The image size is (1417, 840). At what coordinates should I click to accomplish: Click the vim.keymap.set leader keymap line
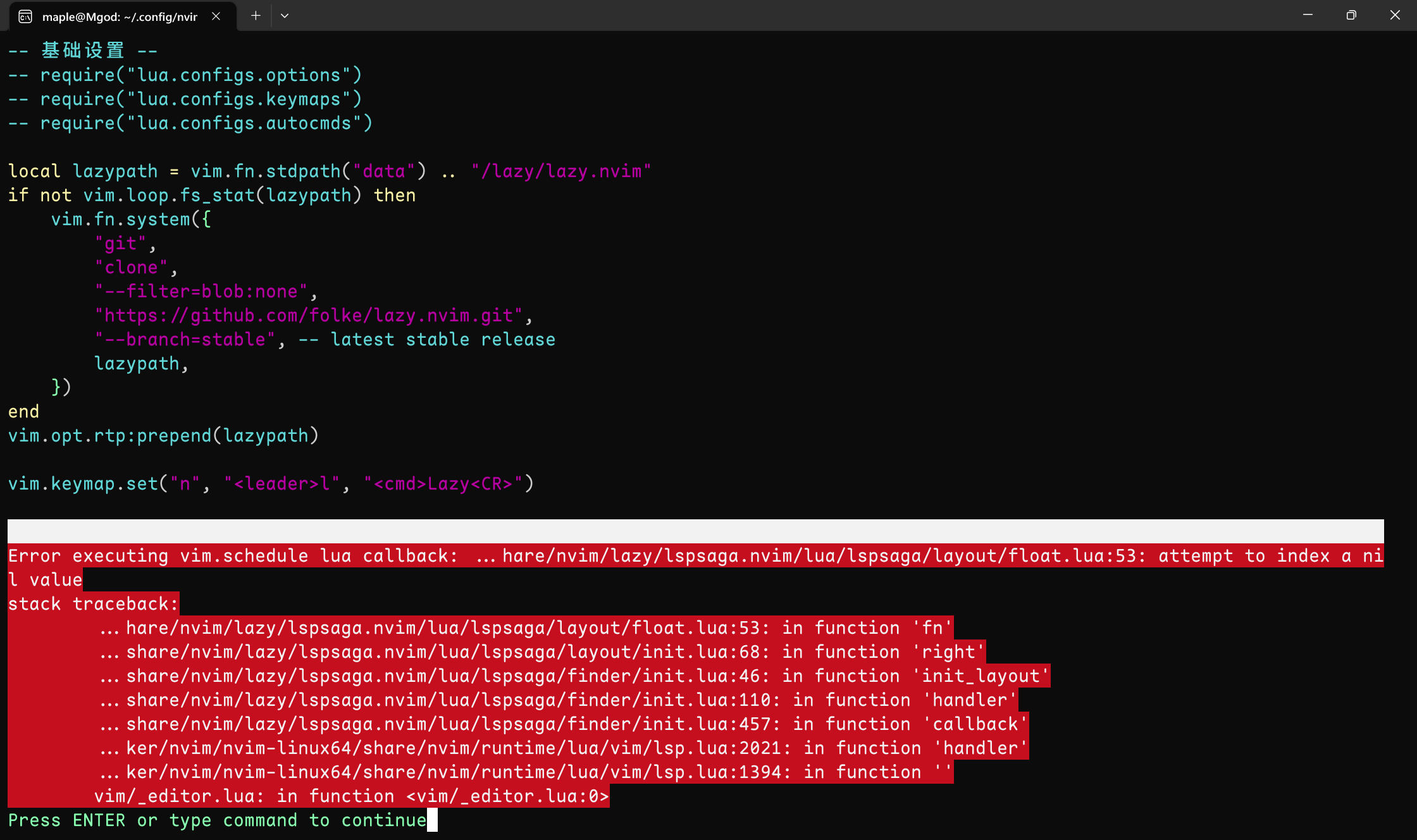271,483
